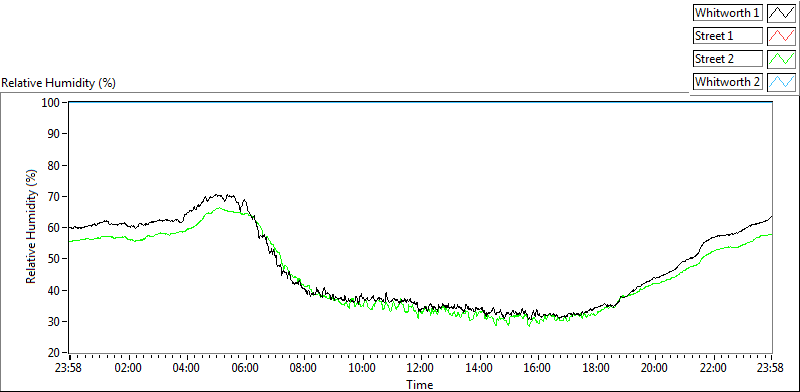Click the Whitworth 1 black plot icon
This screenshot has width=800, height=392.
[x=781, y=13]
